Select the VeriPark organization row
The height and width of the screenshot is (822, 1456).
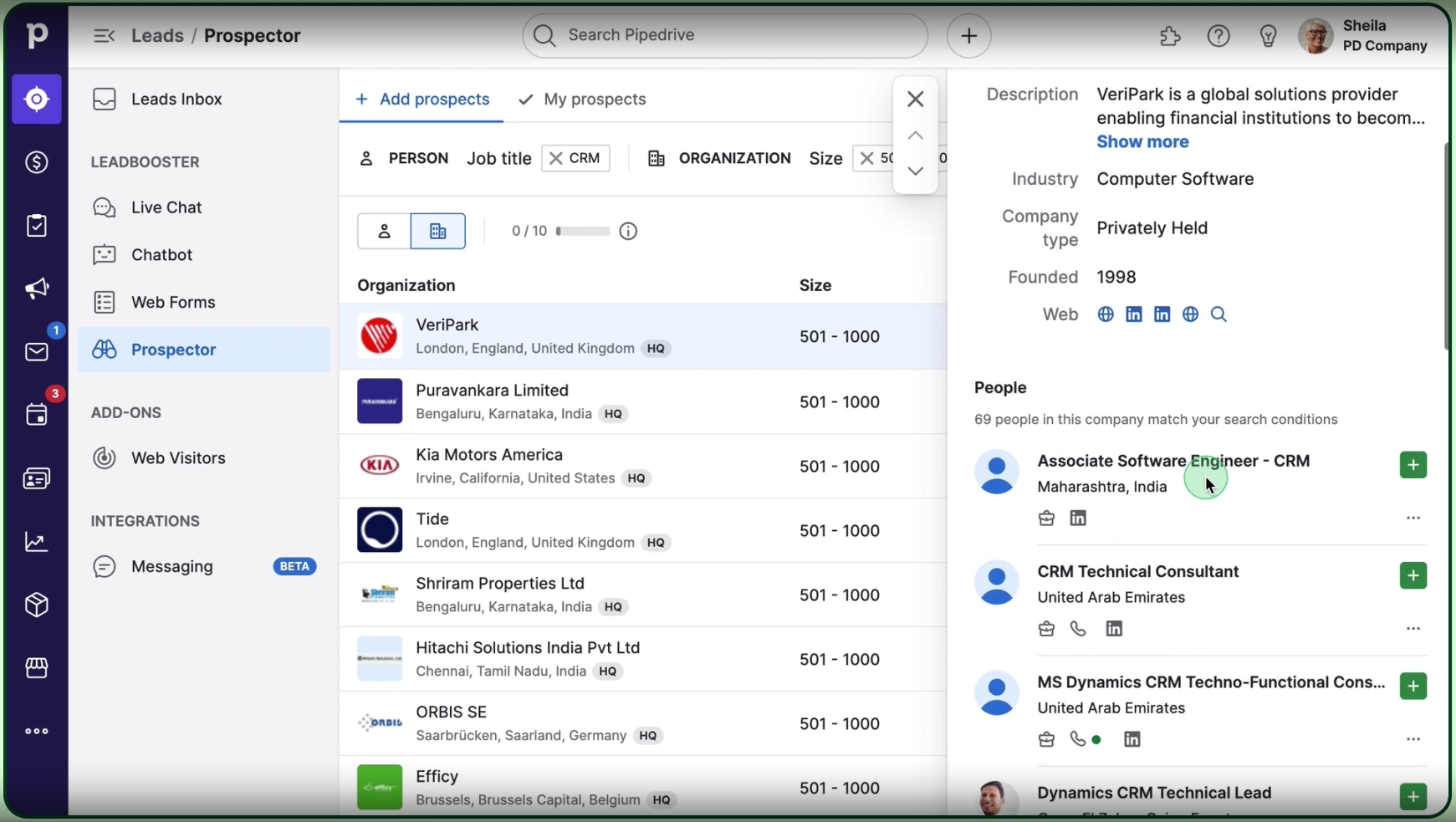(643, 337)
